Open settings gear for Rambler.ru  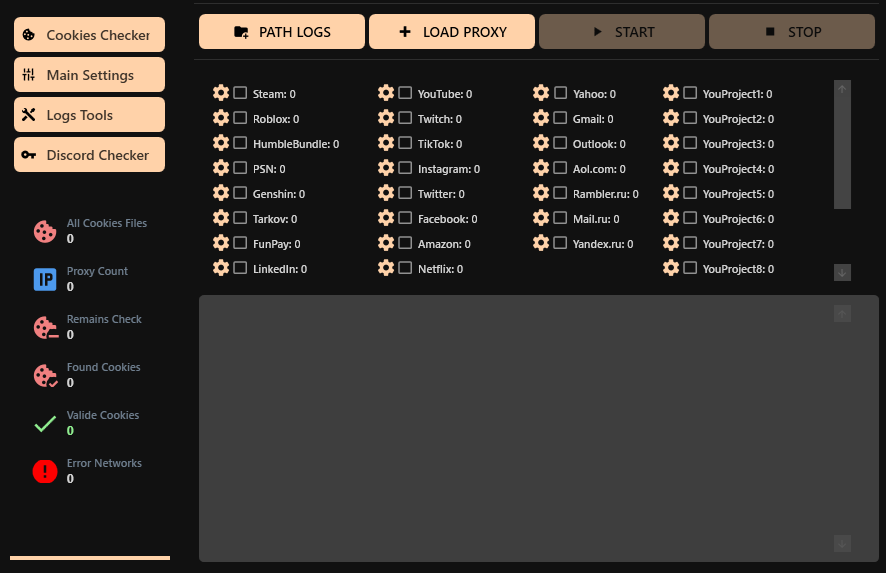(x=541, y=193)
